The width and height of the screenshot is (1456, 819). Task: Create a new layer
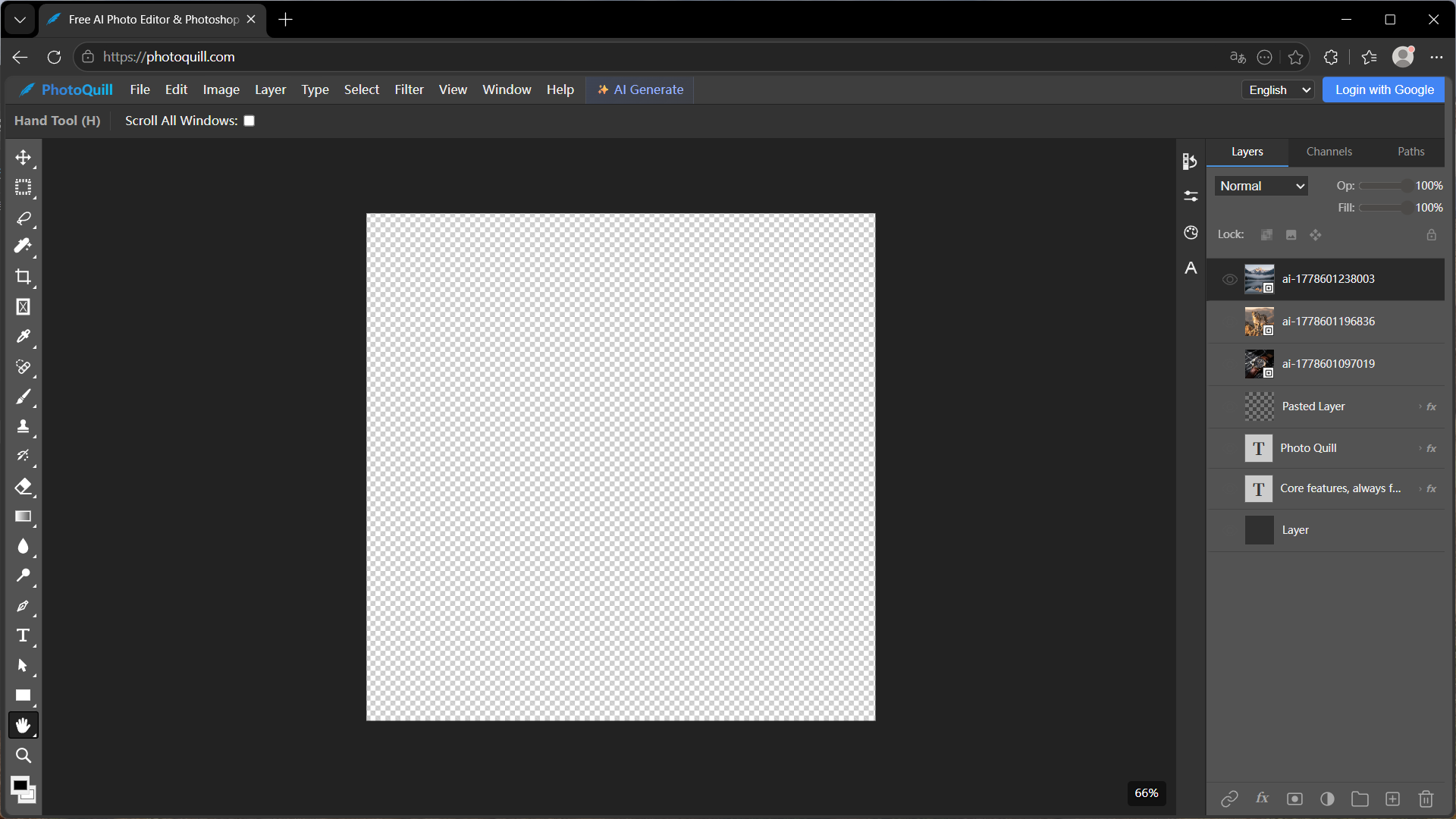click(x=1392, y=799)
